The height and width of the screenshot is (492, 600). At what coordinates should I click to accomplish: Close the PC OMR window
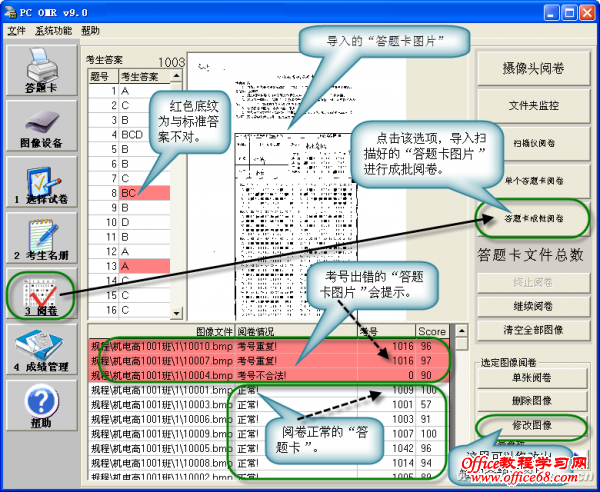tap(587, 13)
